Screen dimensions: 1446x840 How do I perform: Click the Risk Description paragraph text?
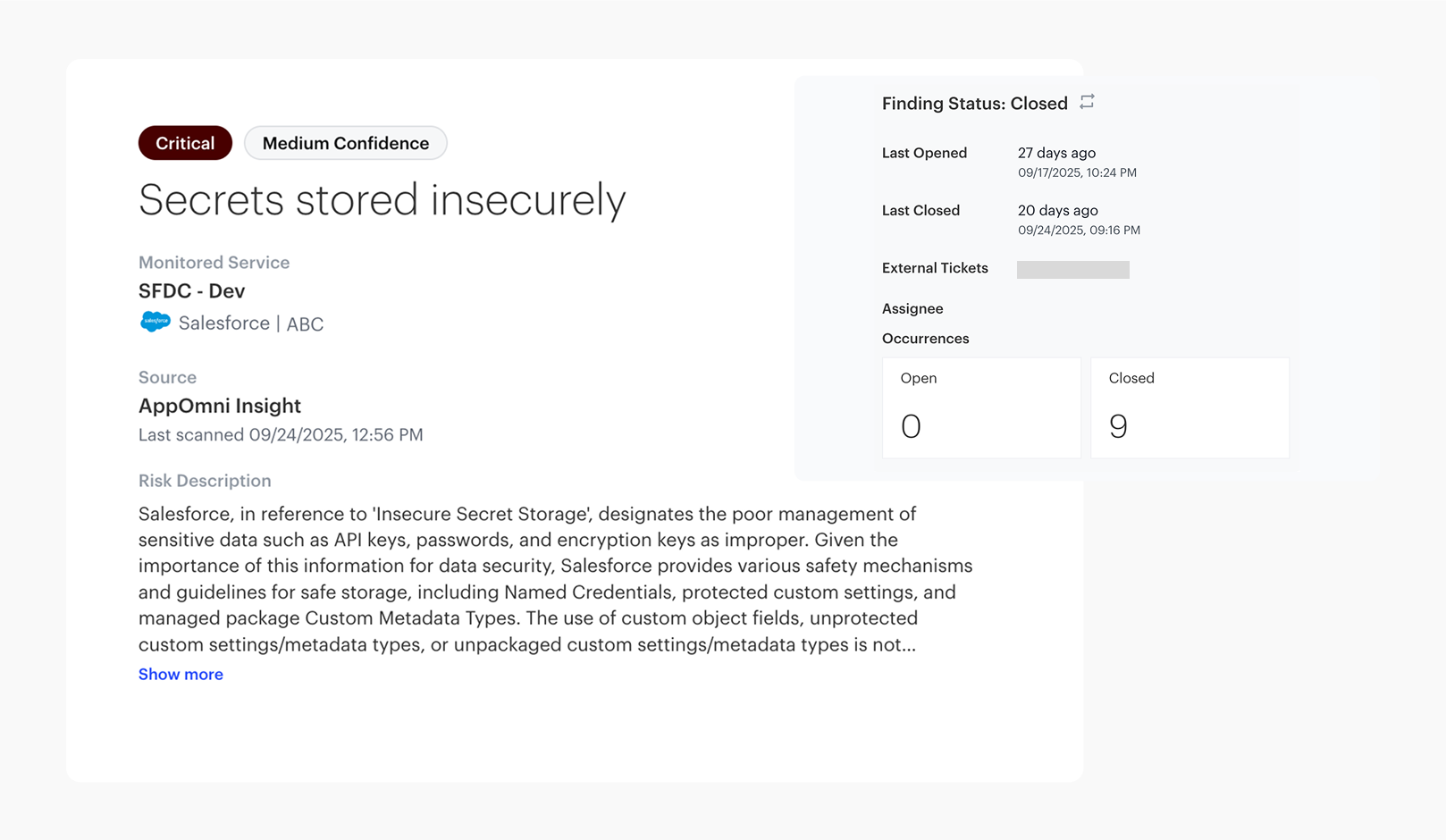(554, 578)
